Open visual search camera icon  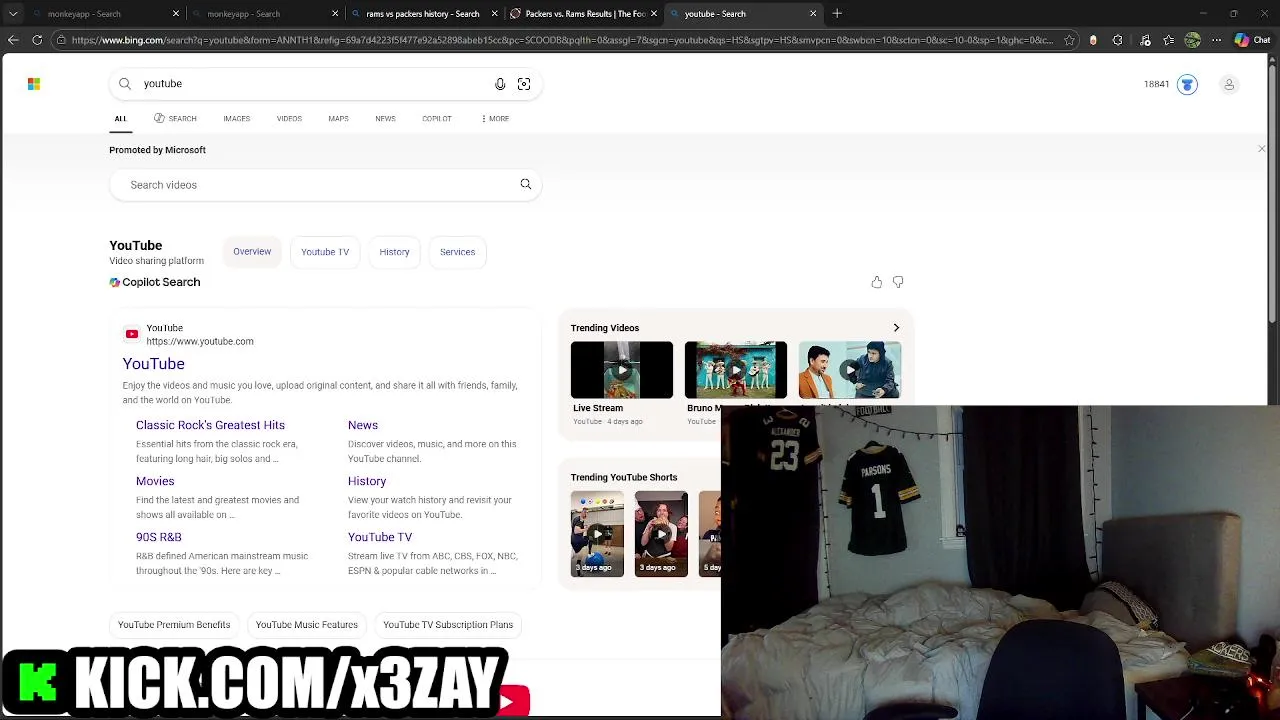tap(524, 84)
